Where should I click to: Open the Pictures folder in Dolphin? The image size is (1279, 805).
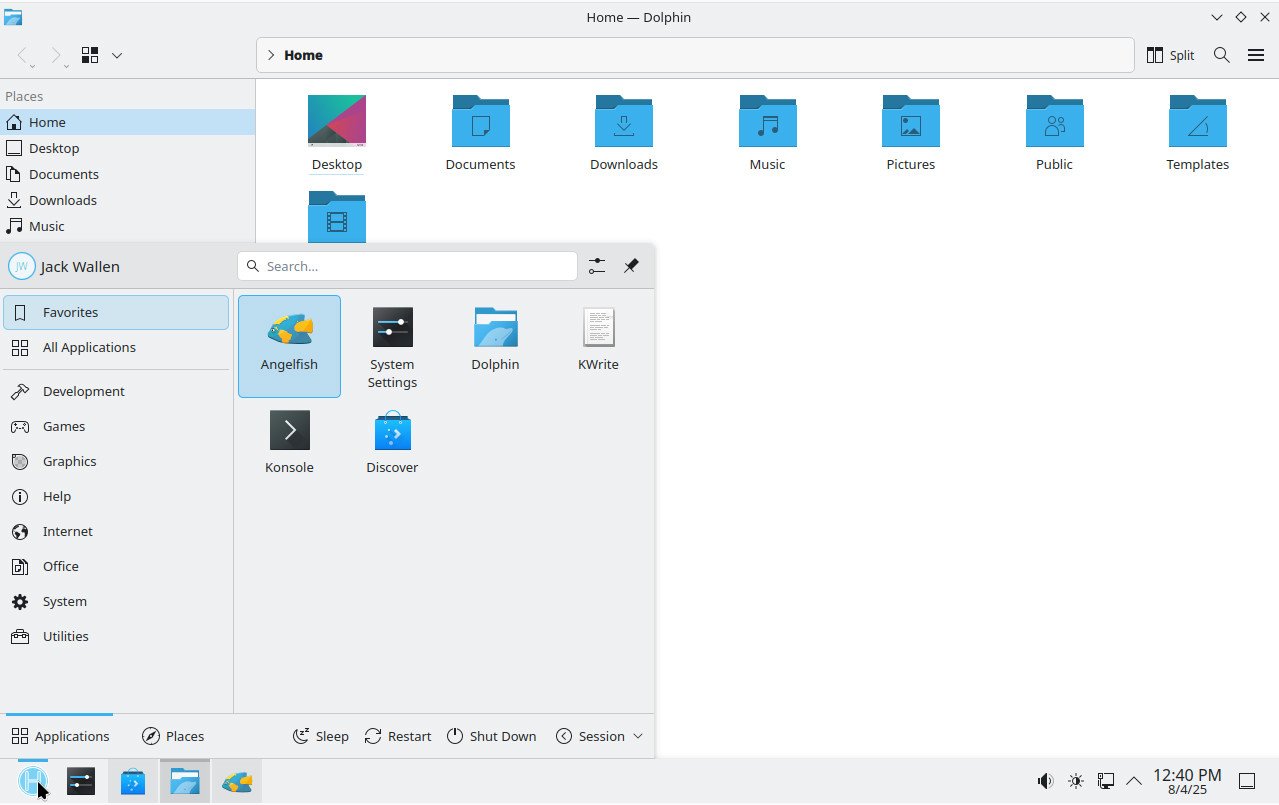point(910,133)
